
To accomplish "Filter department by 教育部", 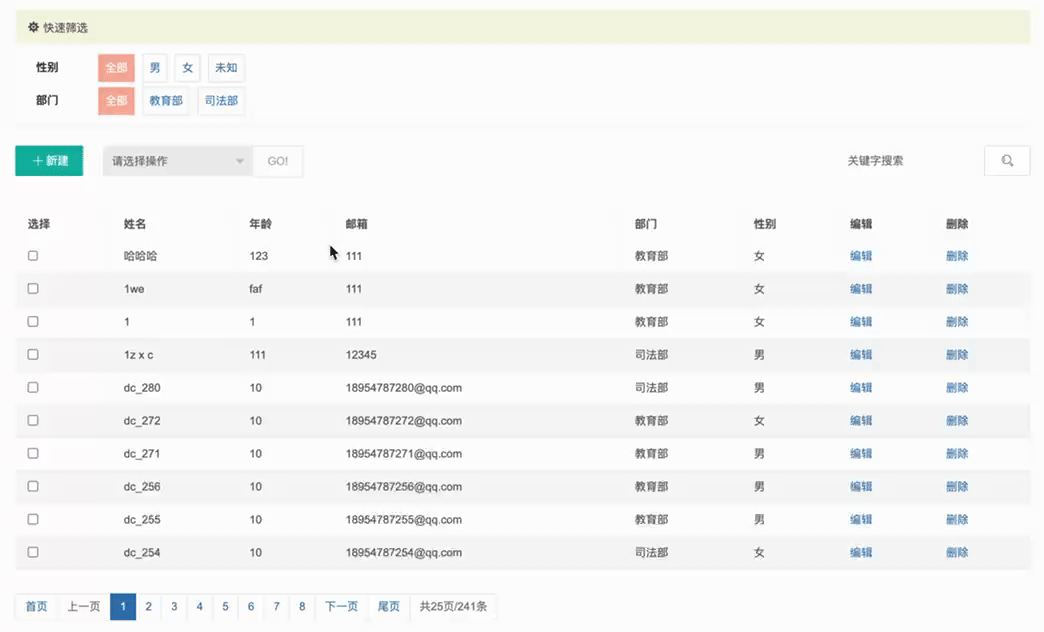I will (166, 101).
